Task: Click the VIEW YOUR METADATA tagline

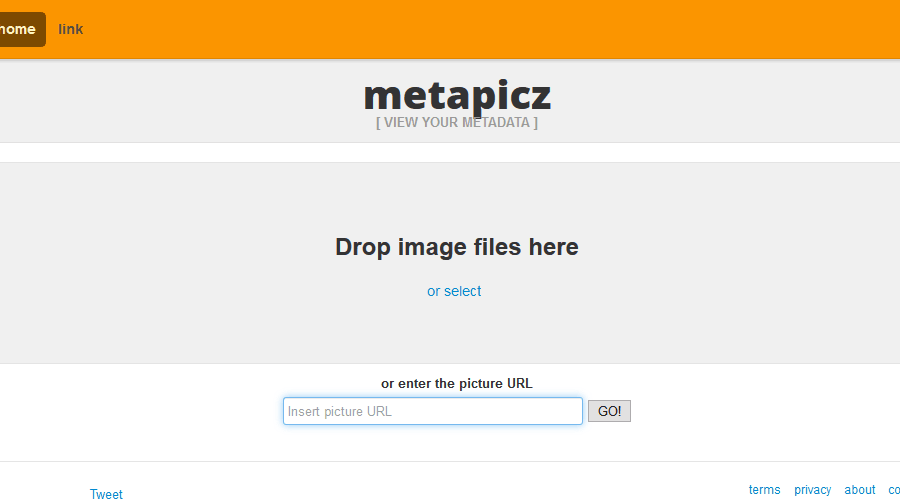Action: (x=457, y=122)
